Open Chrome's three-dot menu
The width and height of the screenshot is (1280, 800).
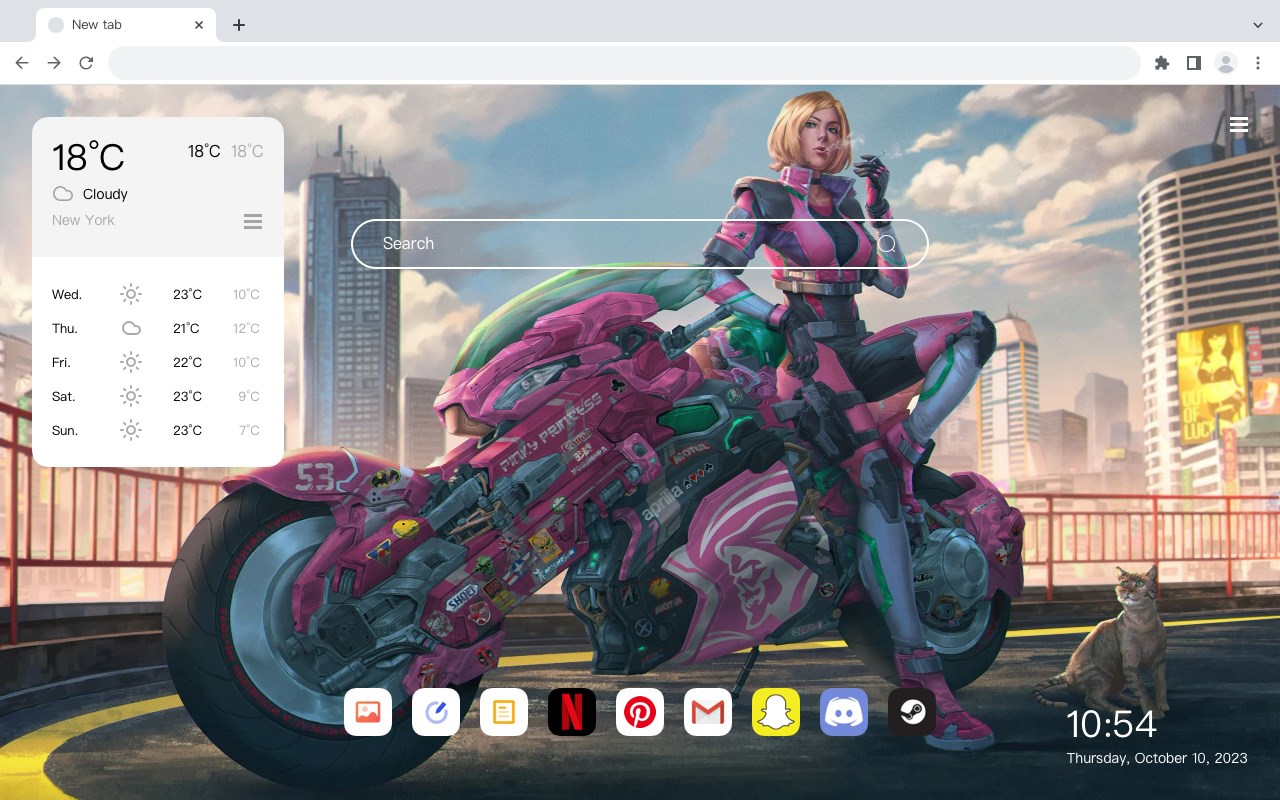[1258, 63]
